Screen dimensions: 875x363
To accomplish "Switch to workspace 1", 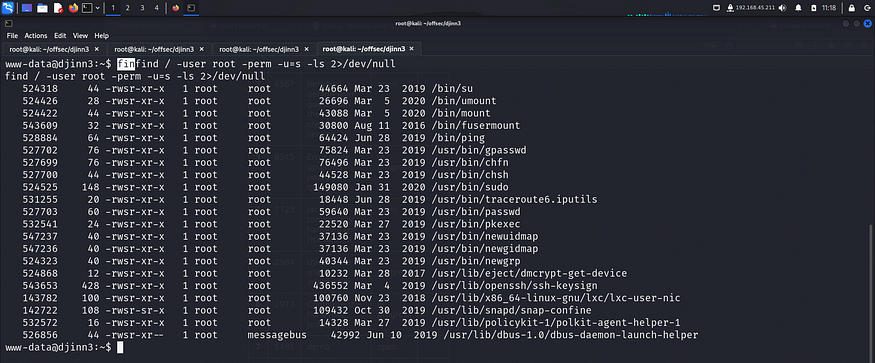I will (x=113, y=8).
